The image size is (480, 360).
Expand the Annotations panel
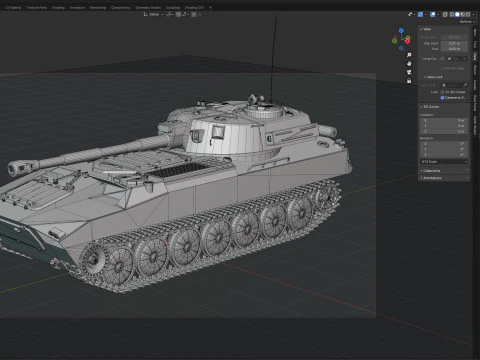431,178
